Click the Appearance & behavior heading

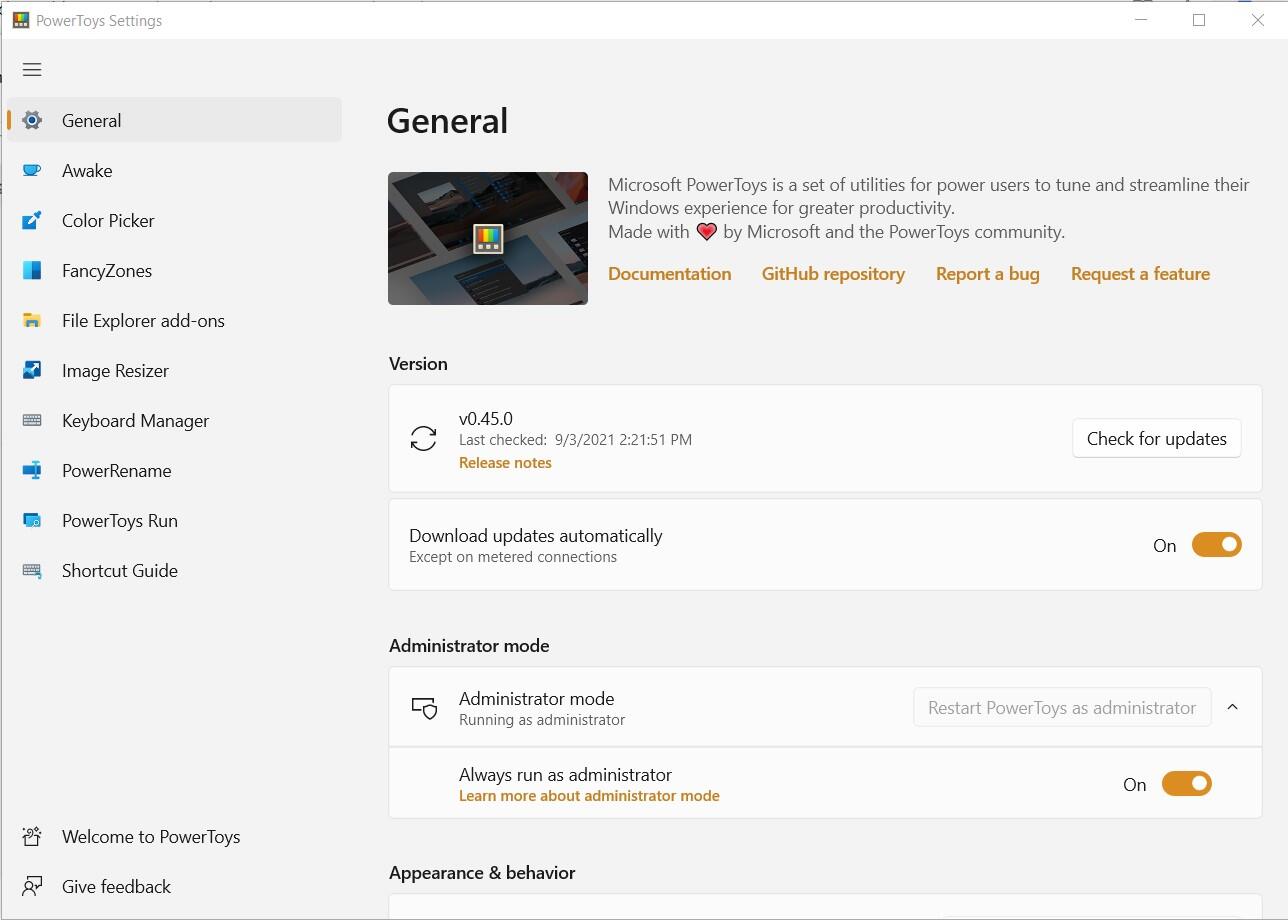tap(482, 872)
